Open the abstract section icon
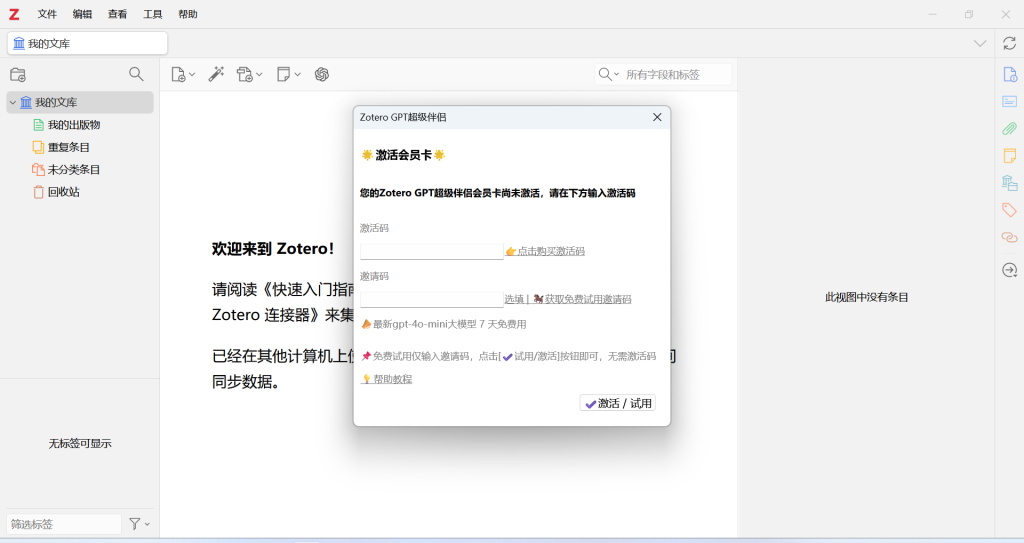The image size is (1024, 543). coord(1010,101)
